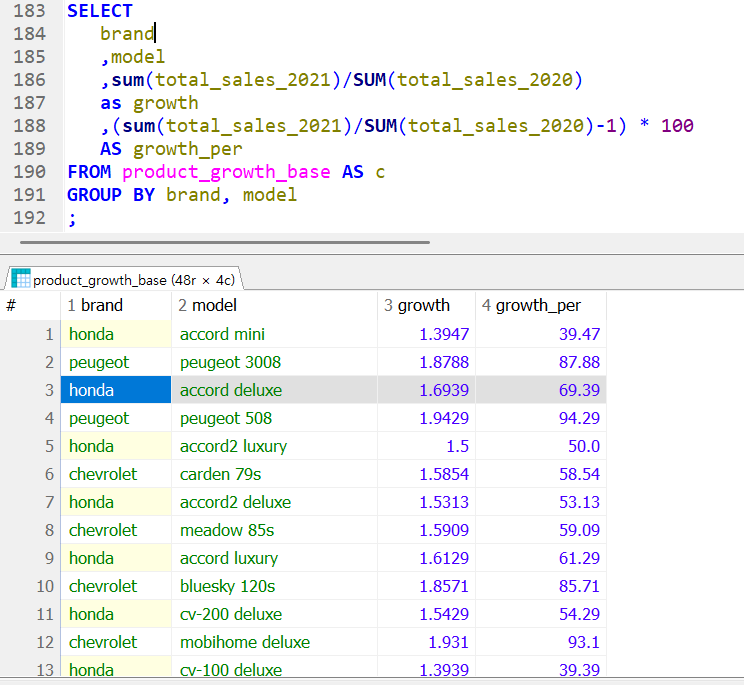Viewport: 744px width, 685px height.
Task: Click row number 11 in the grid
Action: [30, 614]
